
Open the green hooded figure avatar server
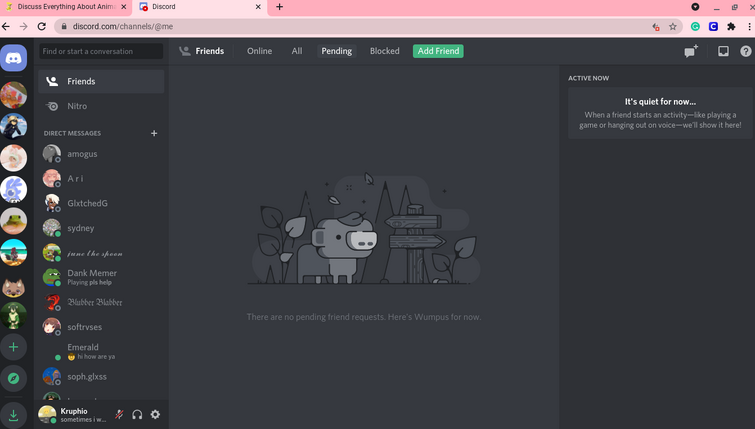tap(13, 315)
